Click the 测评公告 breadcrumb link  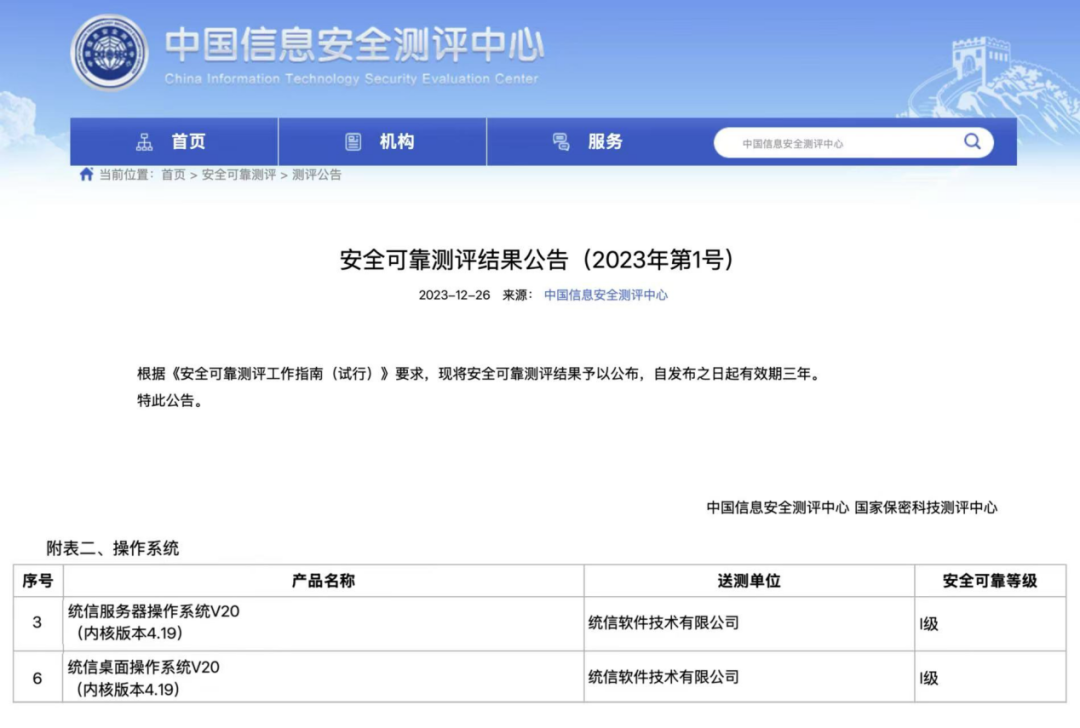click(317, 175)
